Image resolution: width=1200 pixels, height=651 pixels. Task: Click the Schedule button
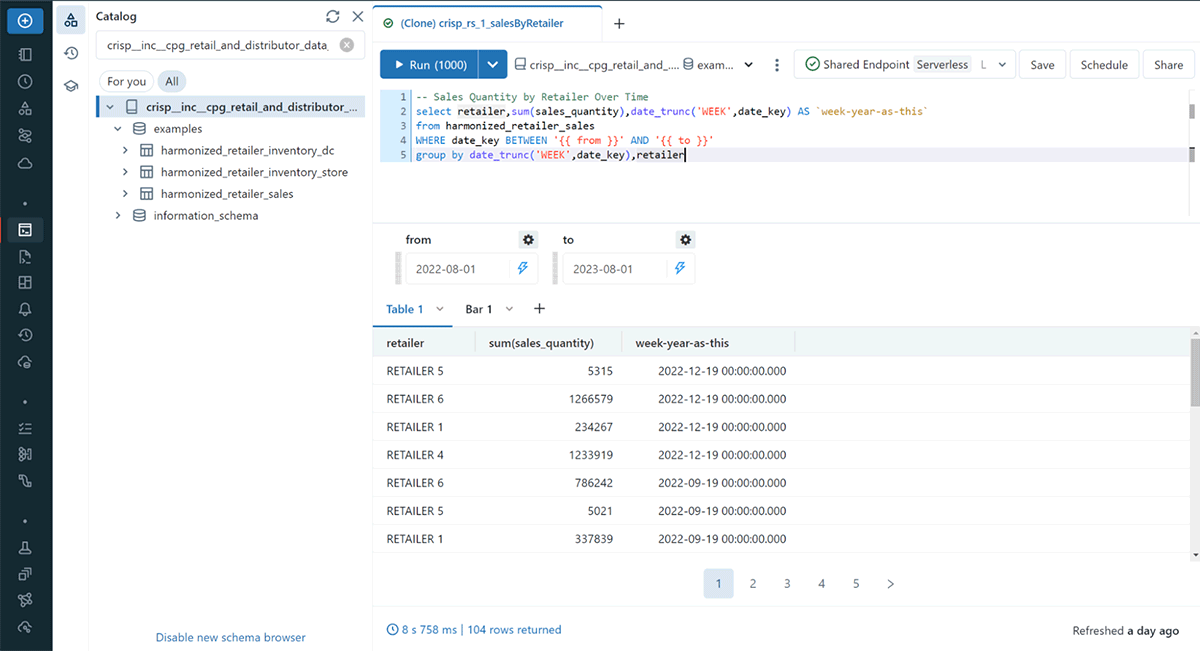pyautogui.click(x=1104, y=65)
